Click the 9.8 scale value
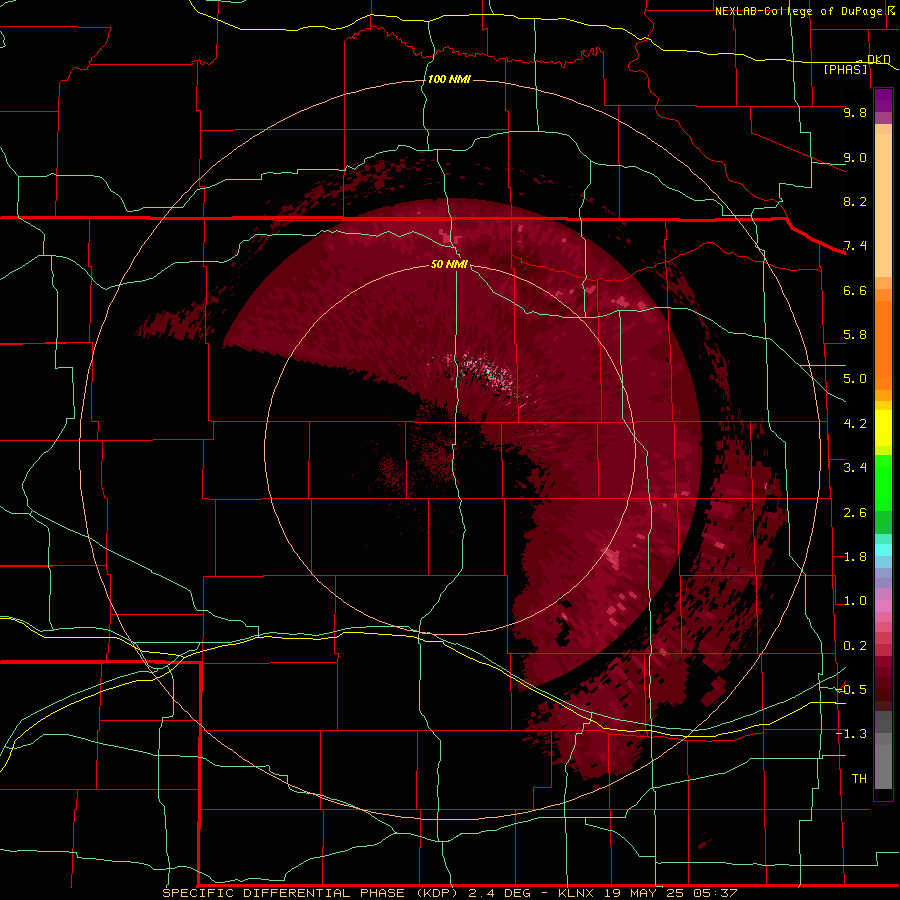This screenshot has width=900, height=900. (855, 112)
